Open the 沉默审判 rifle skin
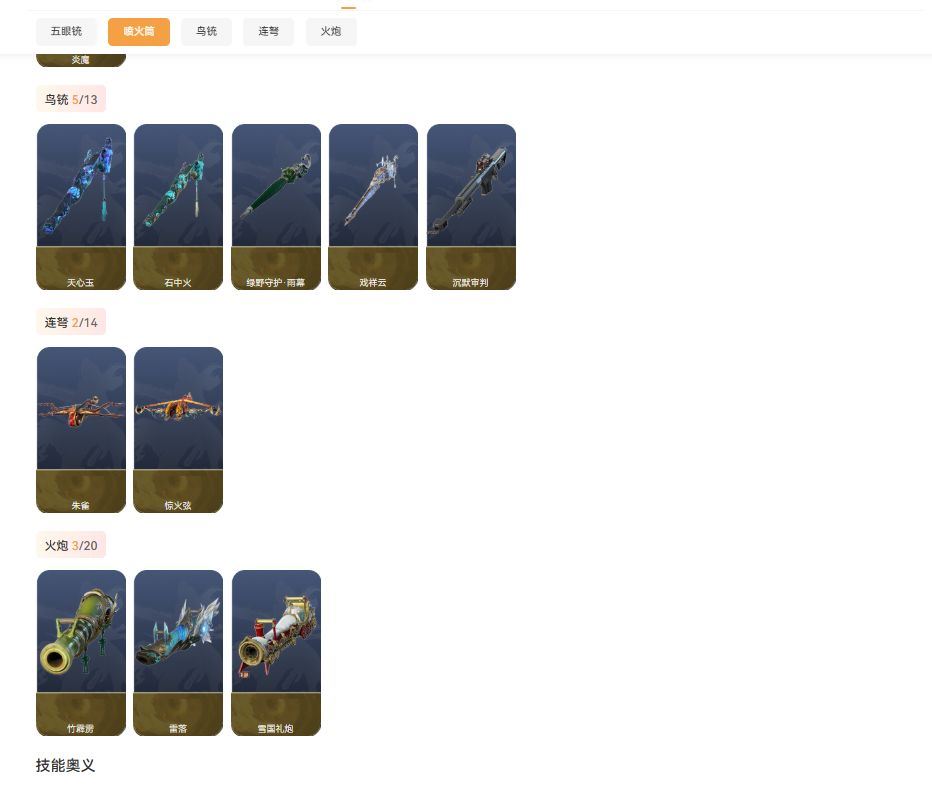932x792 pixels. coord(471,207)
